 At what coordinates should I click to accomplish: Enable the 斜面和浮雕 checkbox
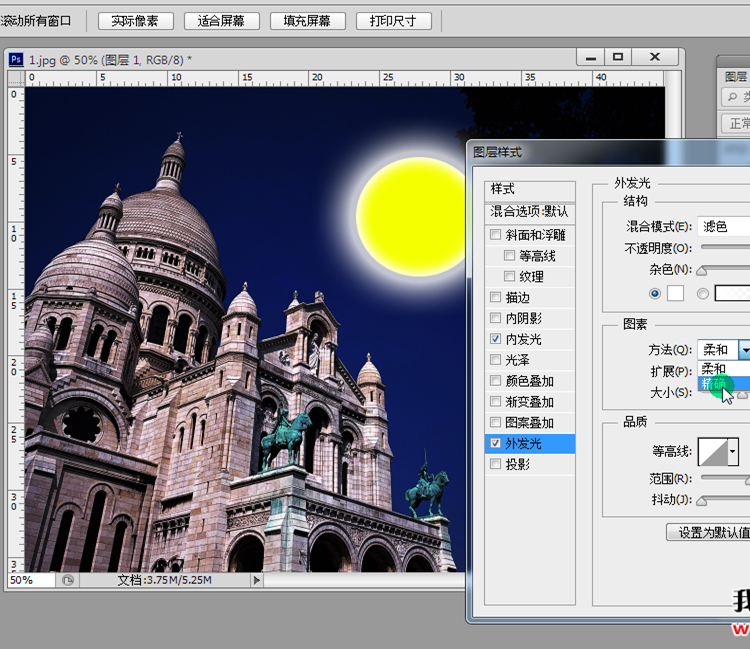(x=496, y=235)
